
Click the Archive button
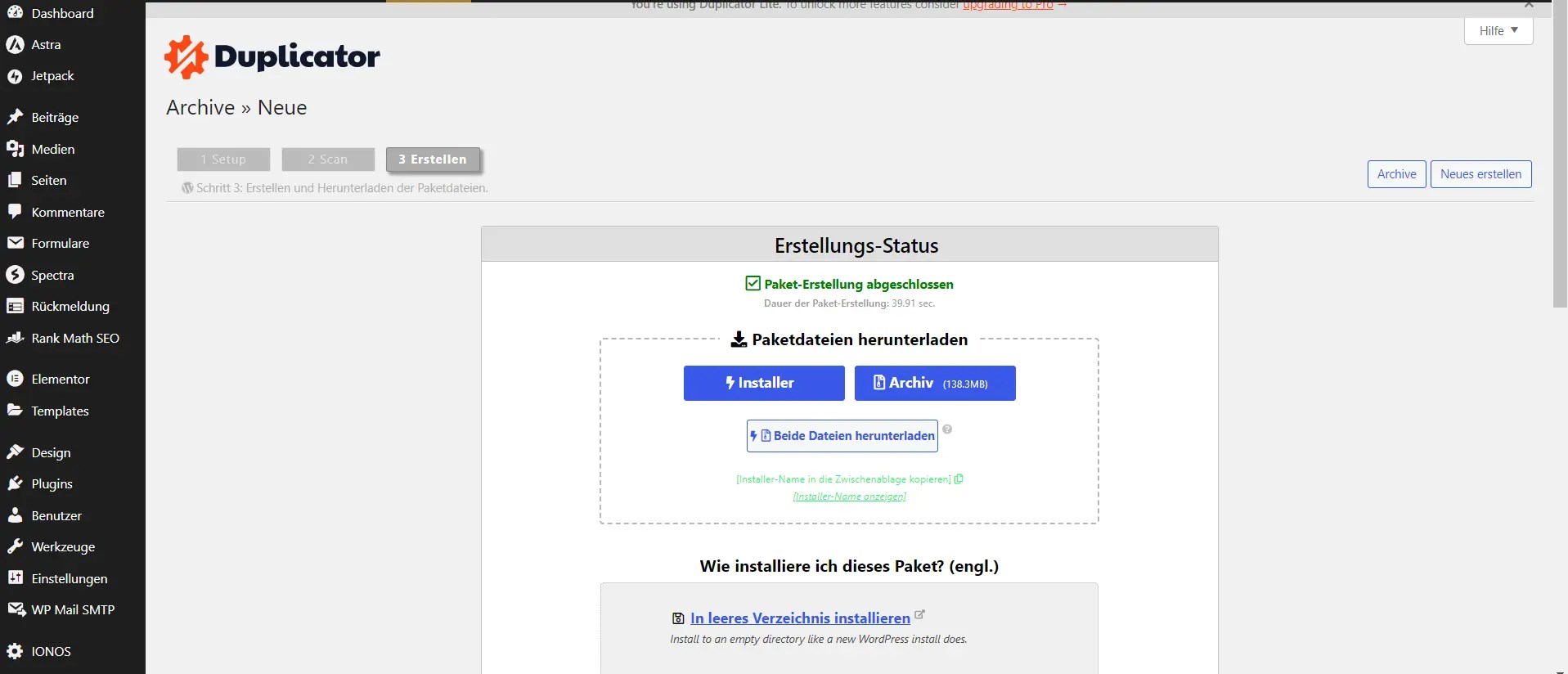(1397, 174)
